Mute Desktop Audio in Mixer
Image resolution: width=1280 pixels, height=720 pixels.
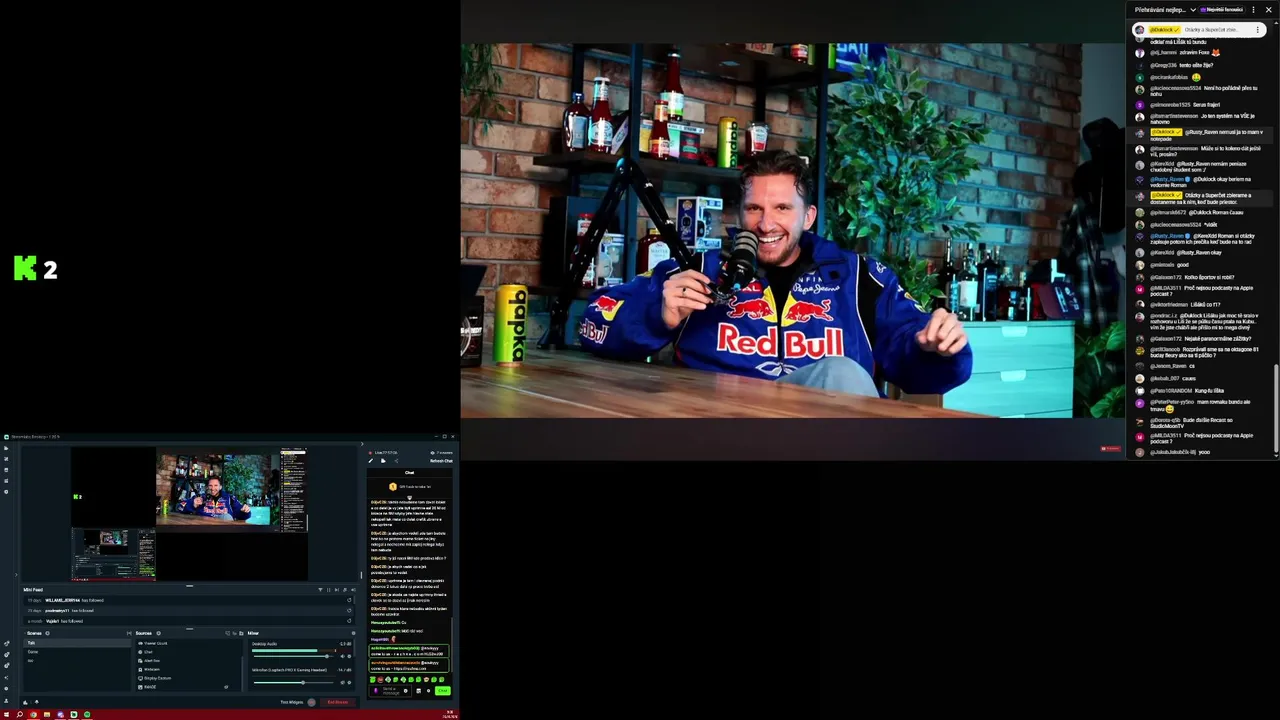click(342, 656)
